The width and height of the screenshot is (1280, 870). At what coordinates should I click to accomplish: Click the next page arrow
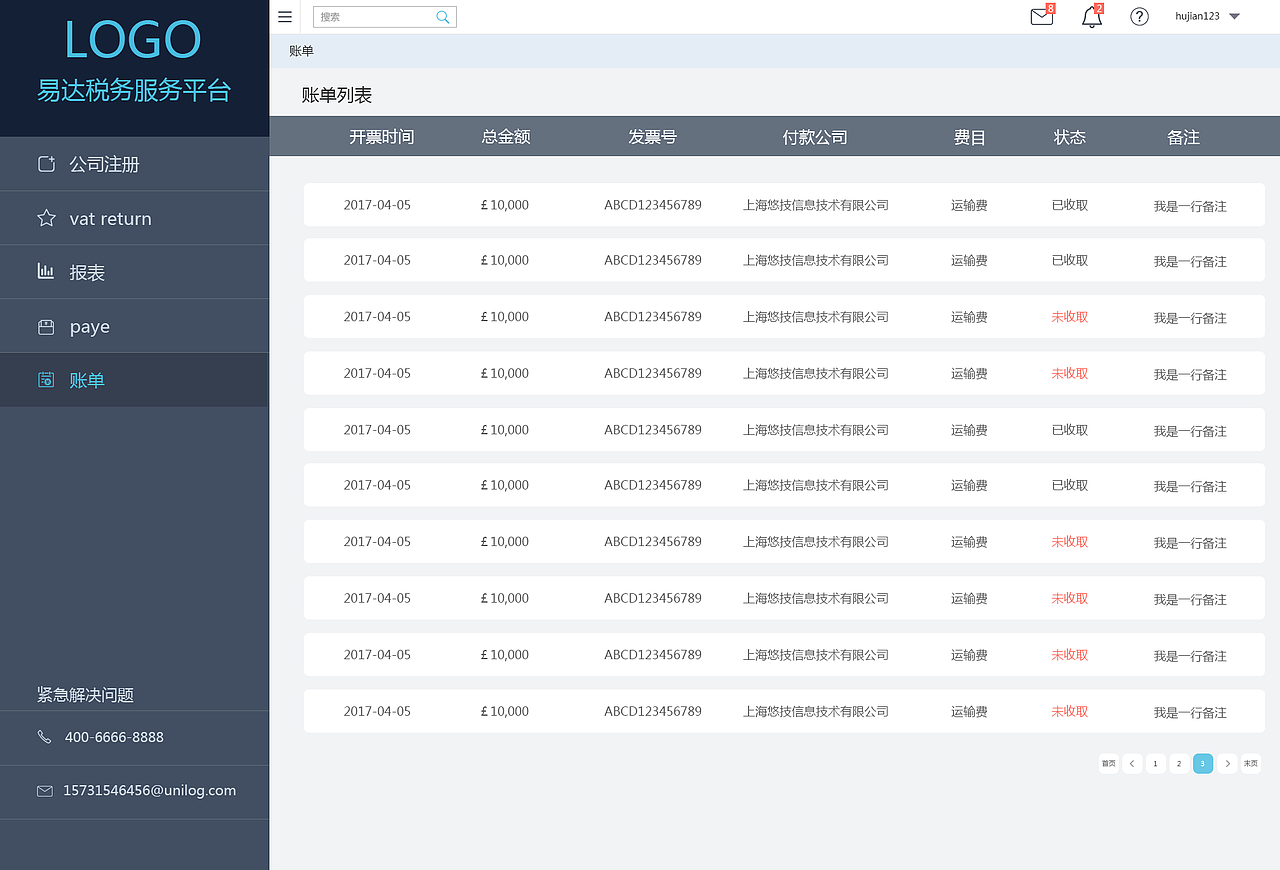1227,764
